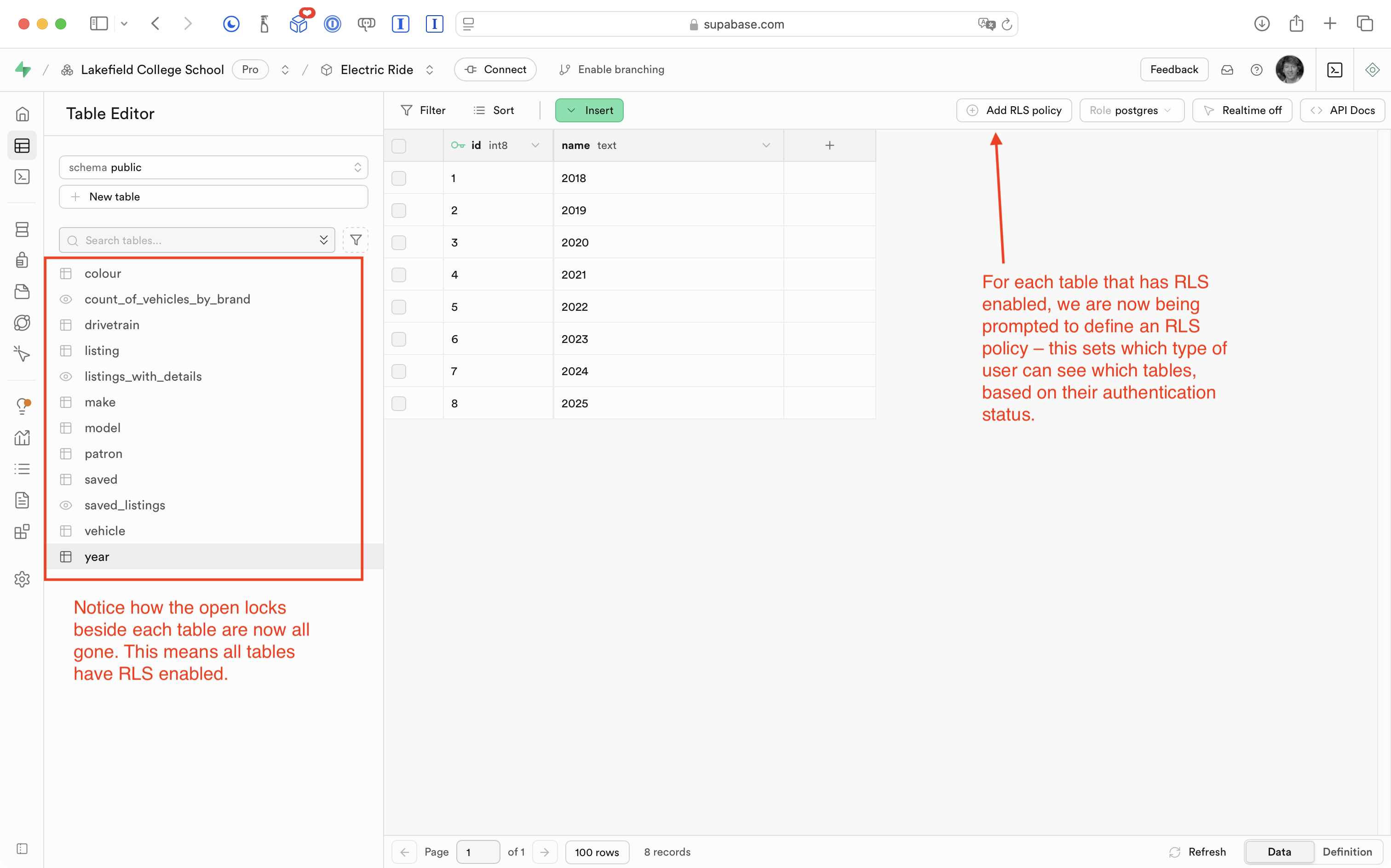Viewport: 1391px width, 868px height.
Task: Open Storage icon in sidebar
Action: coord(22,291)
